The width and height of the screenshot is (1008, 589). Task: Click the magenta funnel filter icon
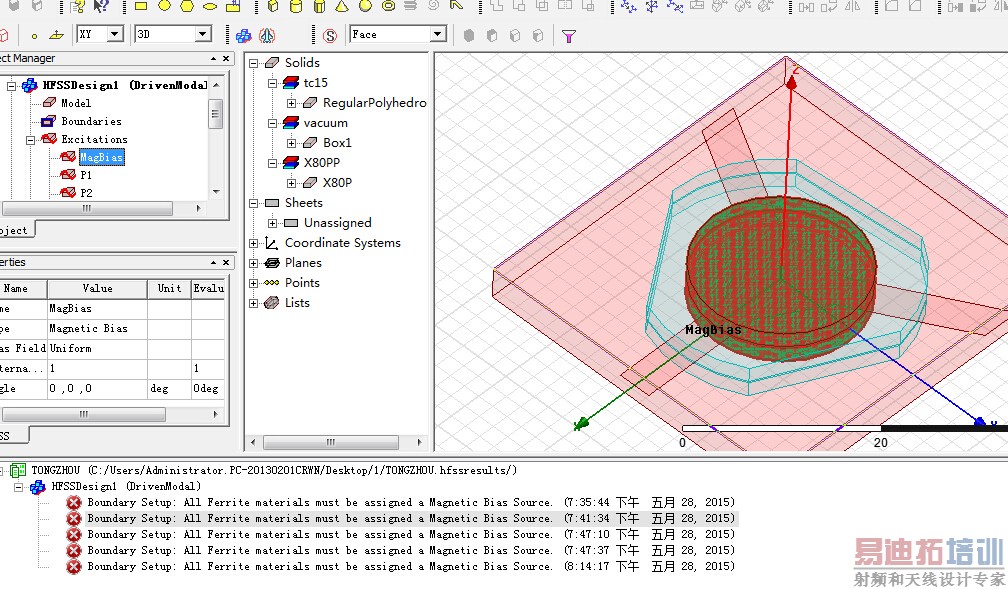click(569, 36)
